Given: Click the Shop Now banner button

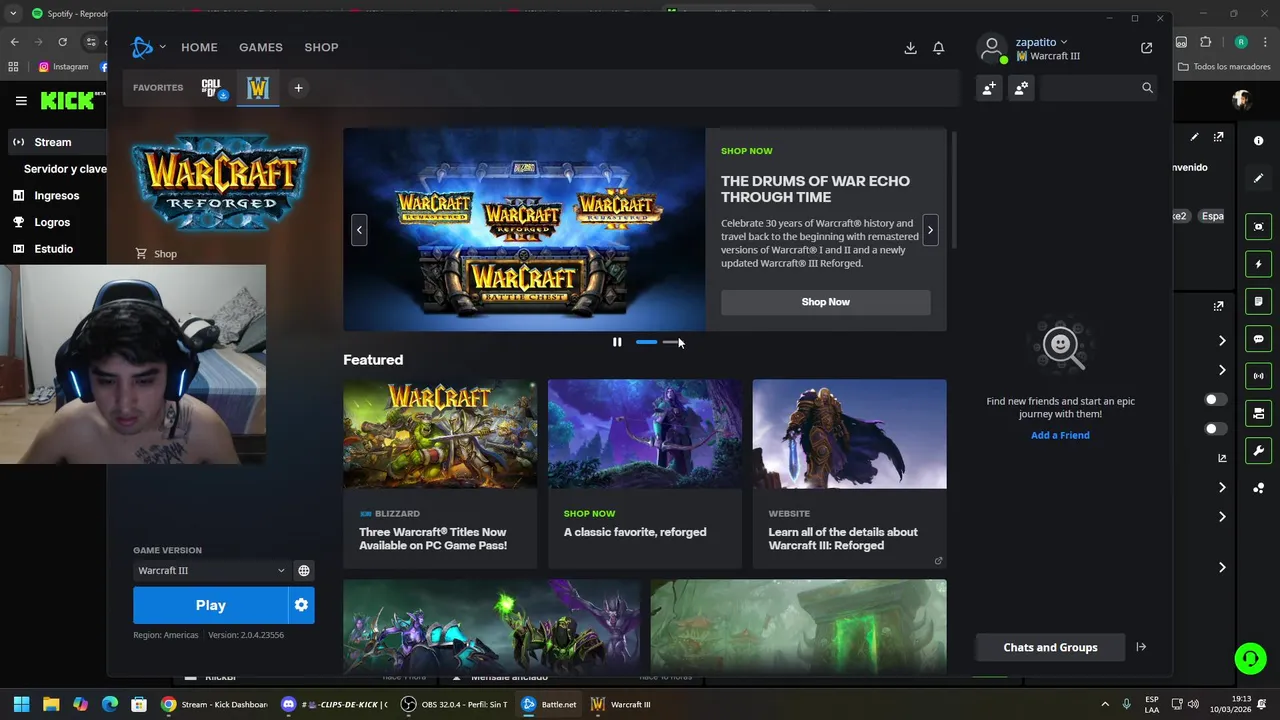Looking at the screenshot, I should 826,302.
